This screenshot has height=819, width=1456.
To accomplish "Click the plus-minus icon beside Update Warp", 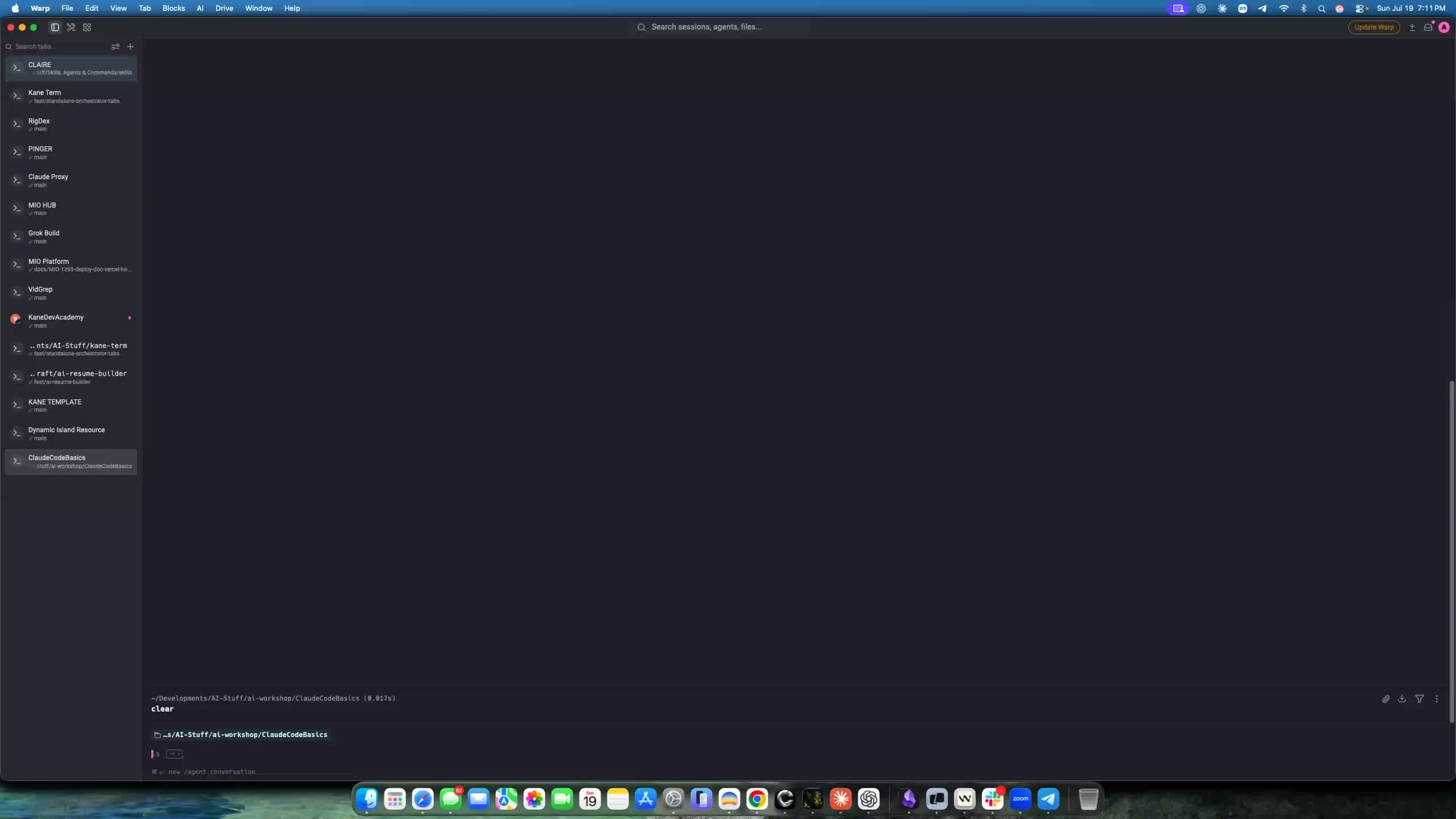I will coord(1412,27).
